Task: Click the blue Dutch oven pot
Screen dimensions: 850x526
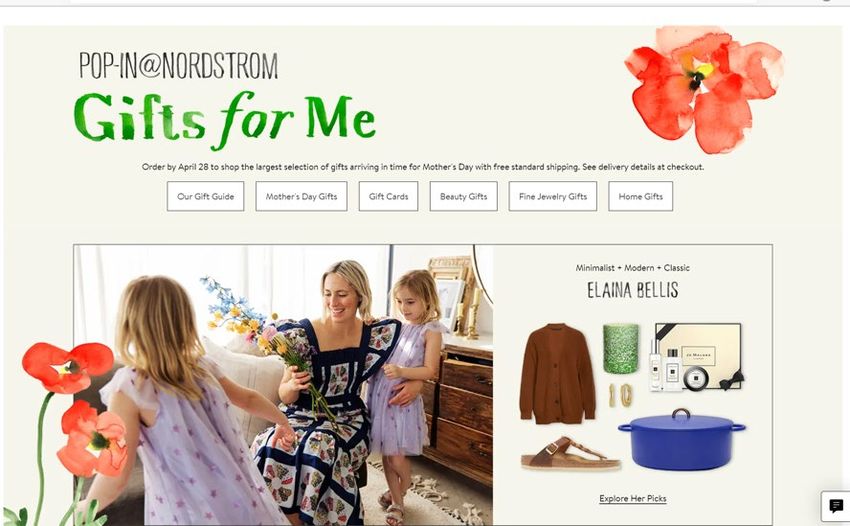Action: point(682,439)
